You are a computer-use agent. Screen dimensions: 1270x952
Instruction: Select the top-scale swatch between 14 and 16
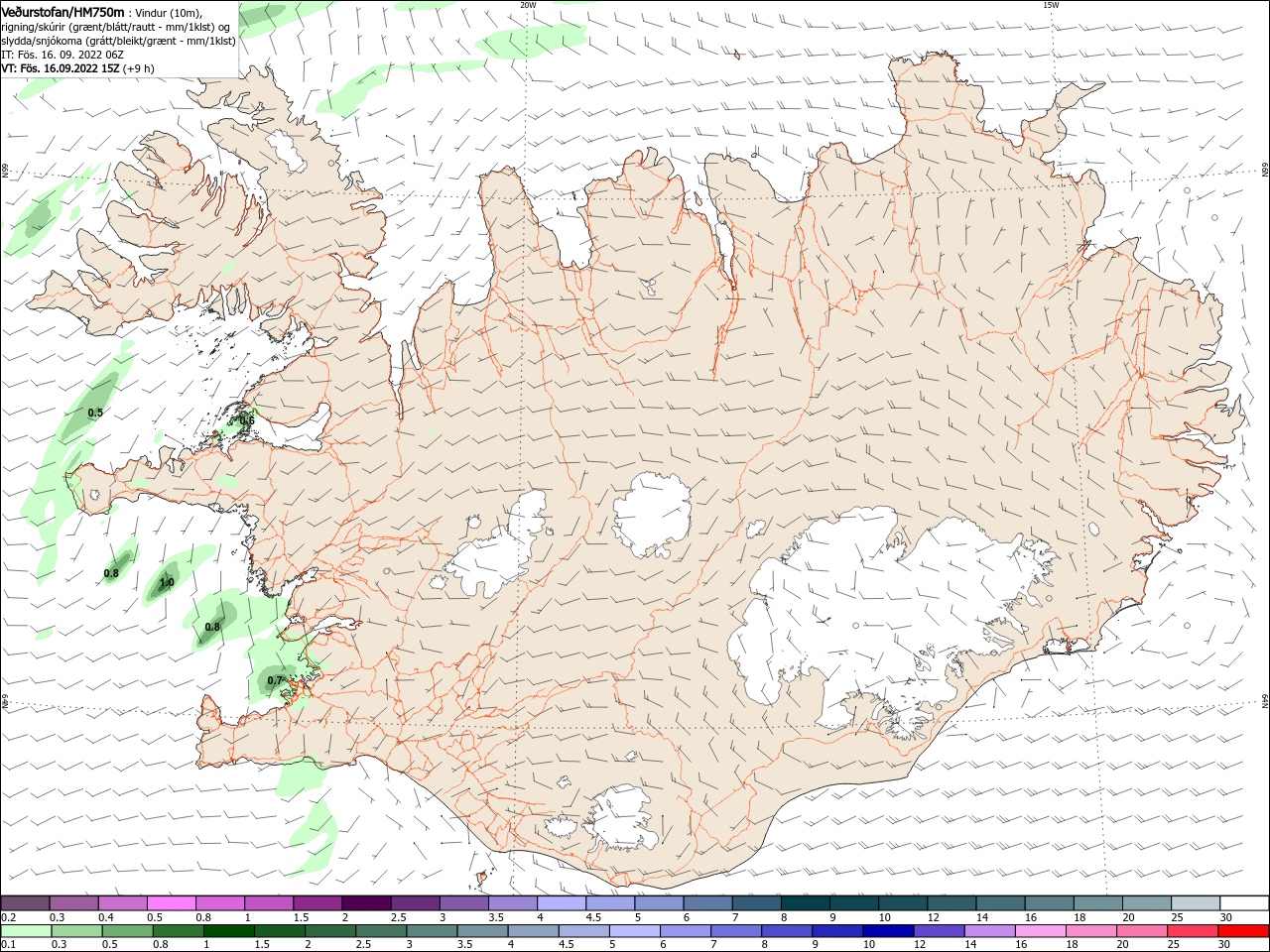tap(1000, 903)
